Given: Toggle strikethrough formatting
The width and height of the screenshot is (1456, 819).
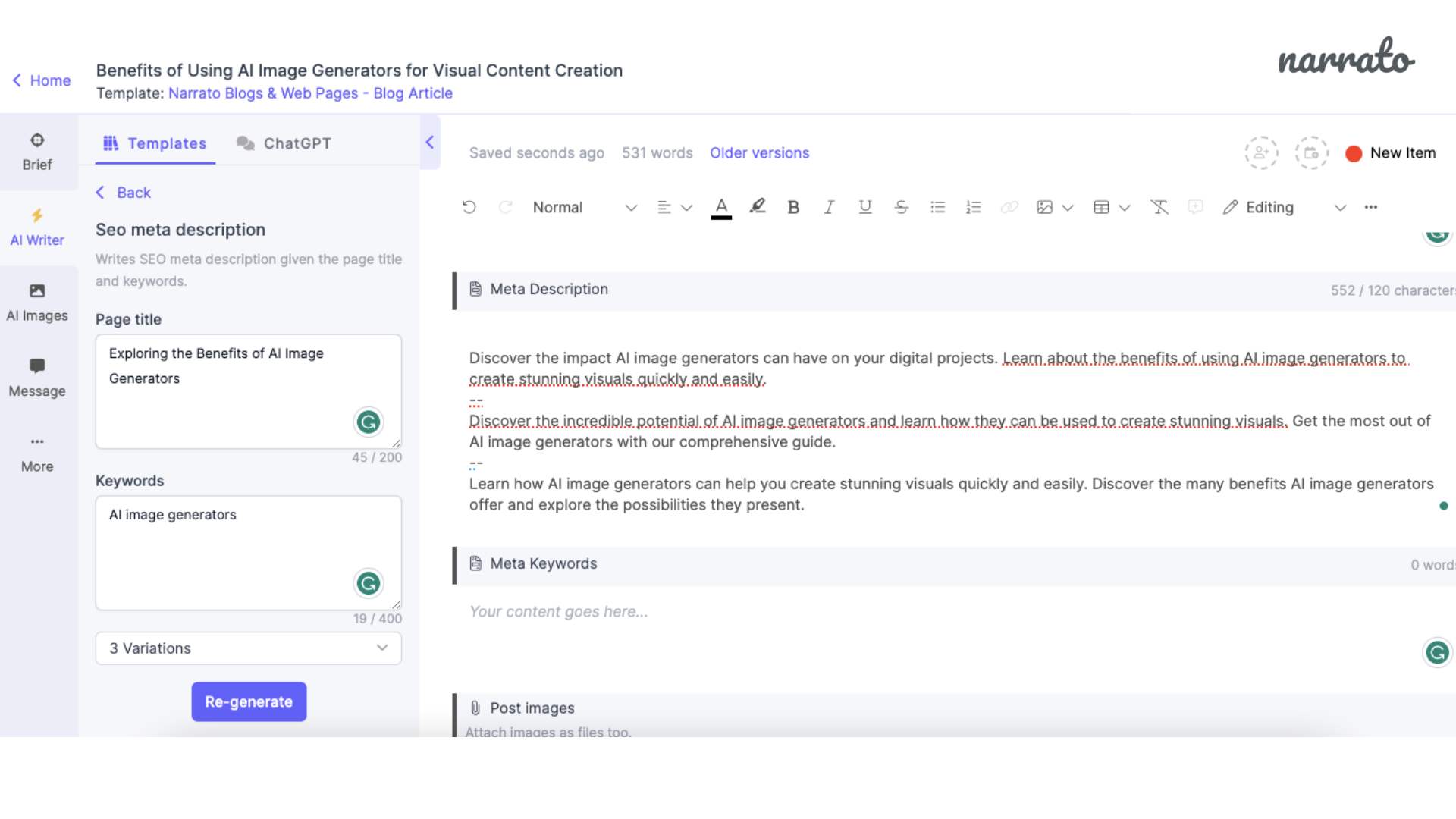Looking at the screenshot, I should pos(901,207).
